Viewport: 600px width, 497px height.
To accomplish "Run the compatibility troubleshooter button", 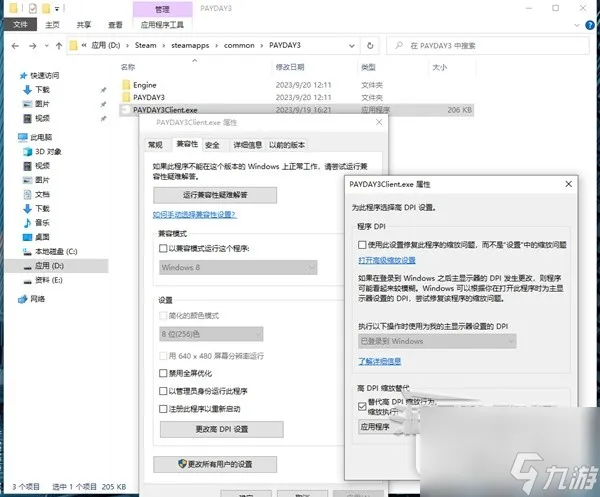I will [215, 195].
